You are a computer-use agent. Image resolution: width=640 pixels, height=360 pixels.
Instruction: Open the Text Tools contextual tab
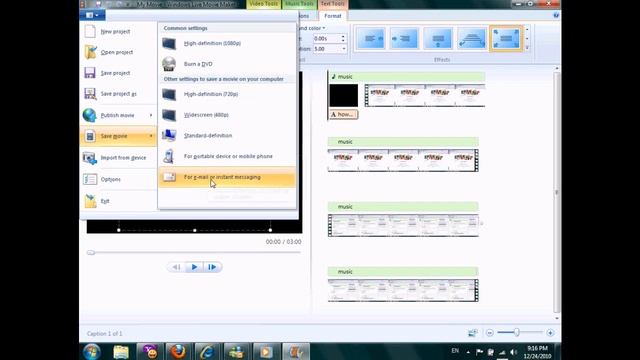pos(332,4)
